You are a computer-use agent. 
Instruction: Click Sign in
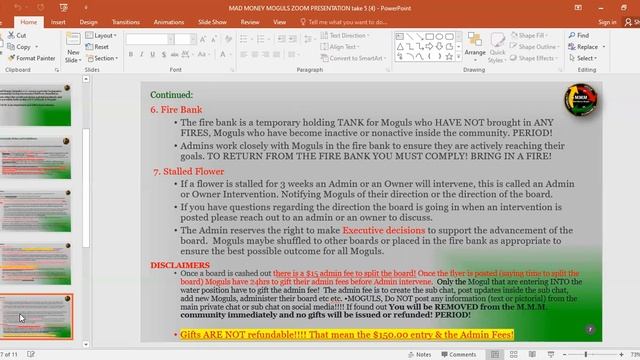tap(607, 22)
